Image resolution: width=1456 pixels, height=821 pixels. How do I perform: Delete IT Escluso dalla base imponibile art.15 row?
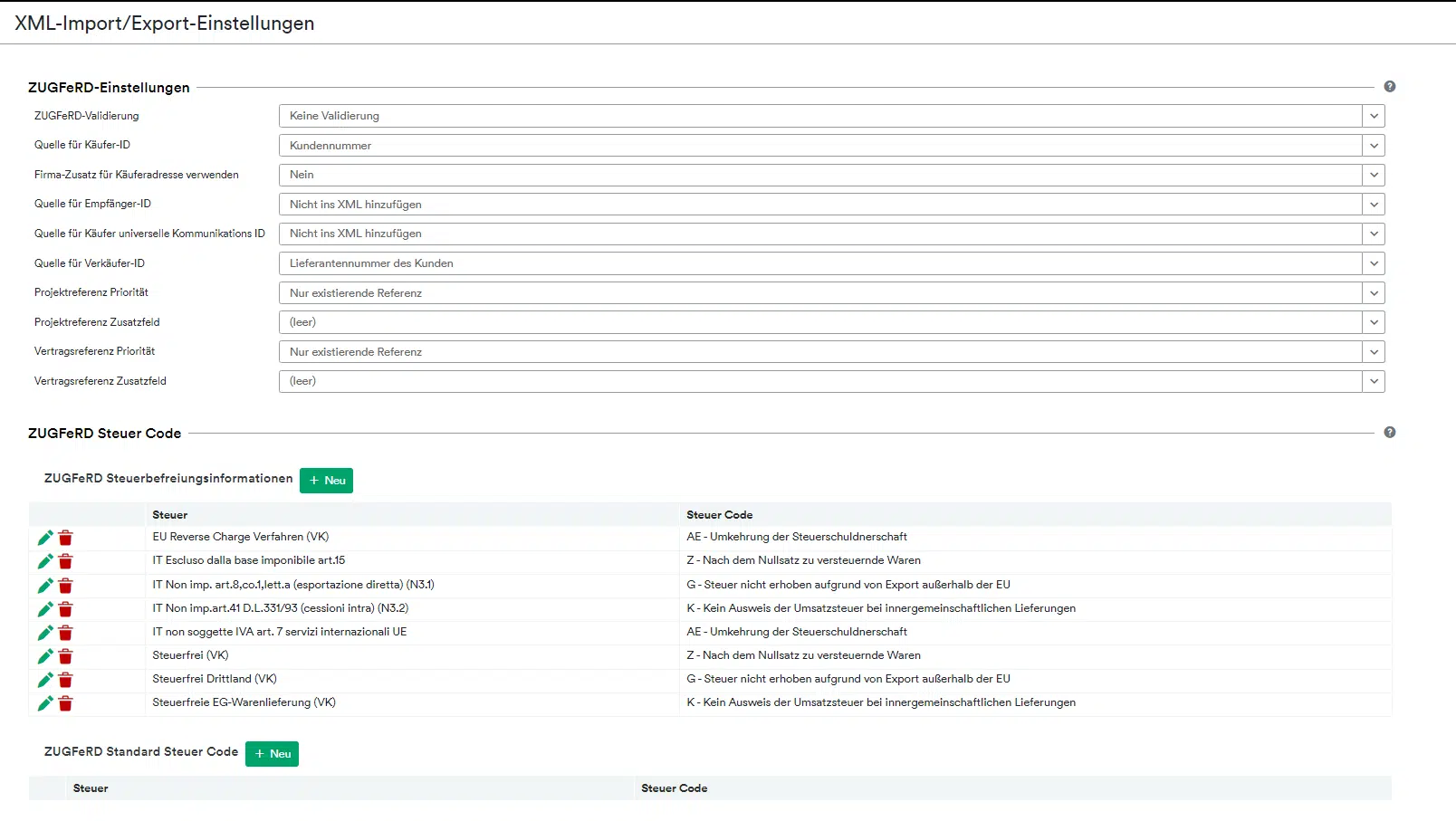[65, 561]
